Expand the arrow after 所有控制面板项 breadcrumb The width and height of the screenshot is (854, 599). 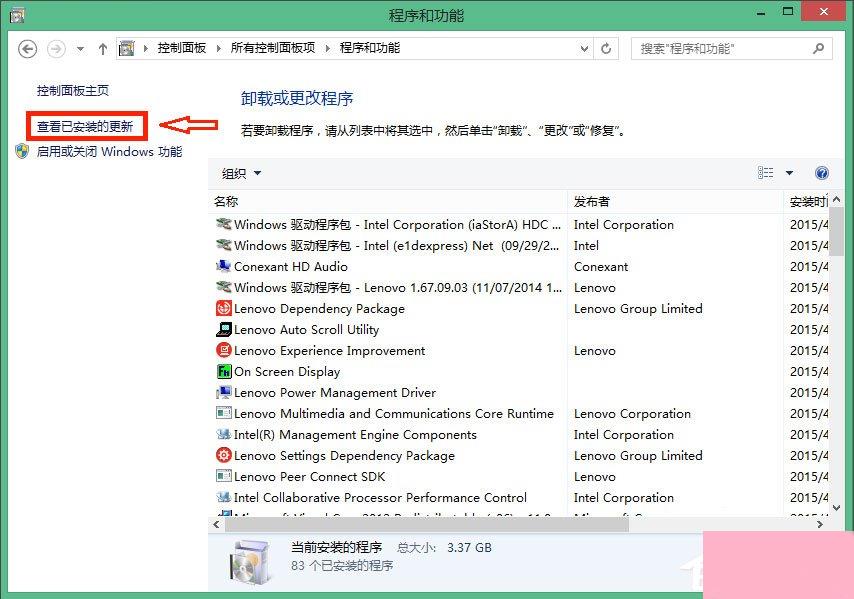coord(327,48)
